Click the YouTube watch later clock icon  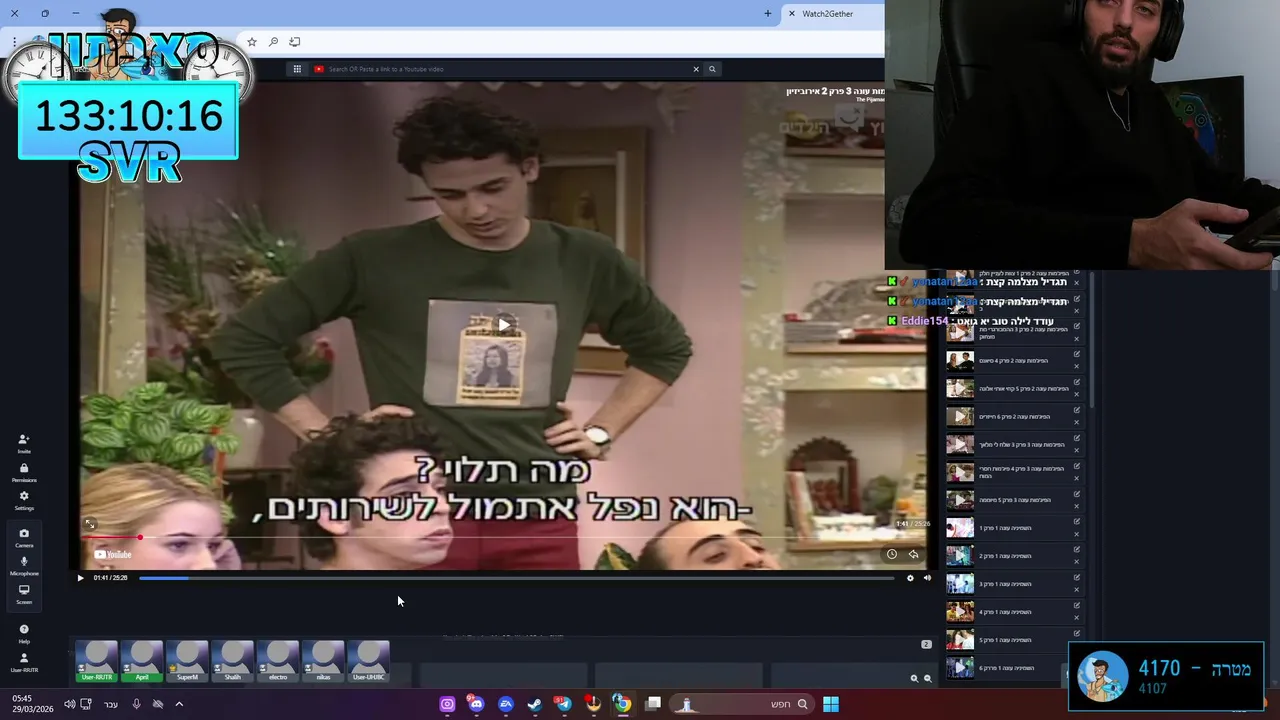point(892,554)
